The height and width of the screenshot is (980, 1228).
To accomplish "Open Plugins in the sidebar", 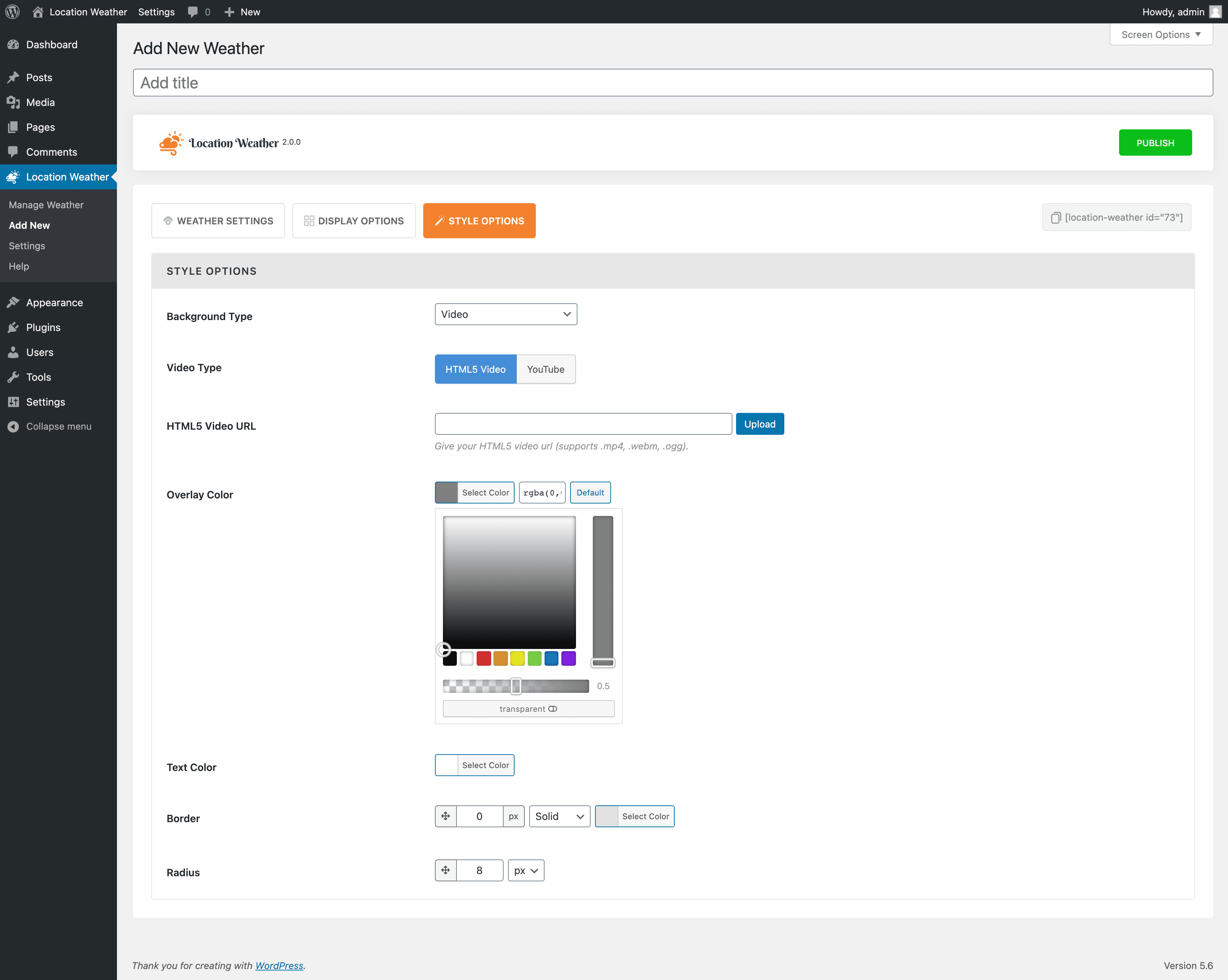I will pyautogui.click(x=58, y=327).
